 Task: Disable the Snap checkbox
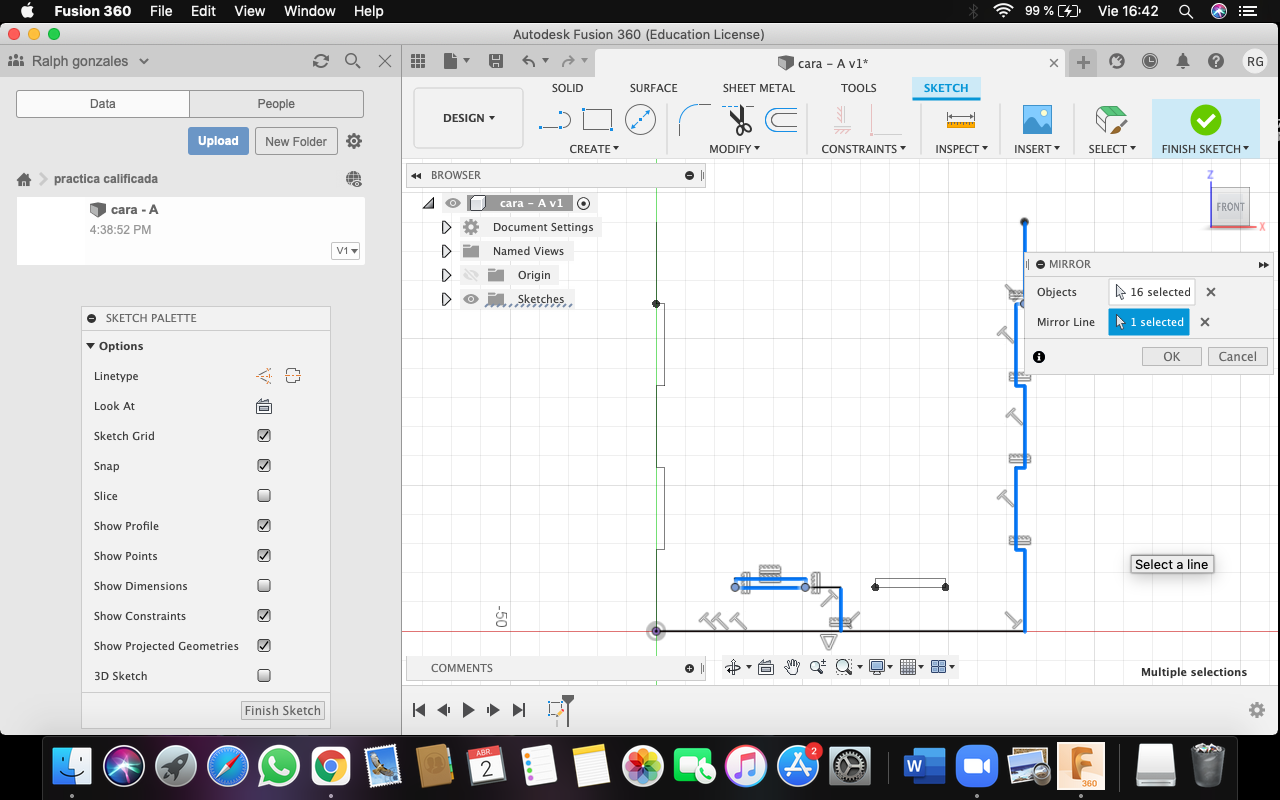[264, 466]
